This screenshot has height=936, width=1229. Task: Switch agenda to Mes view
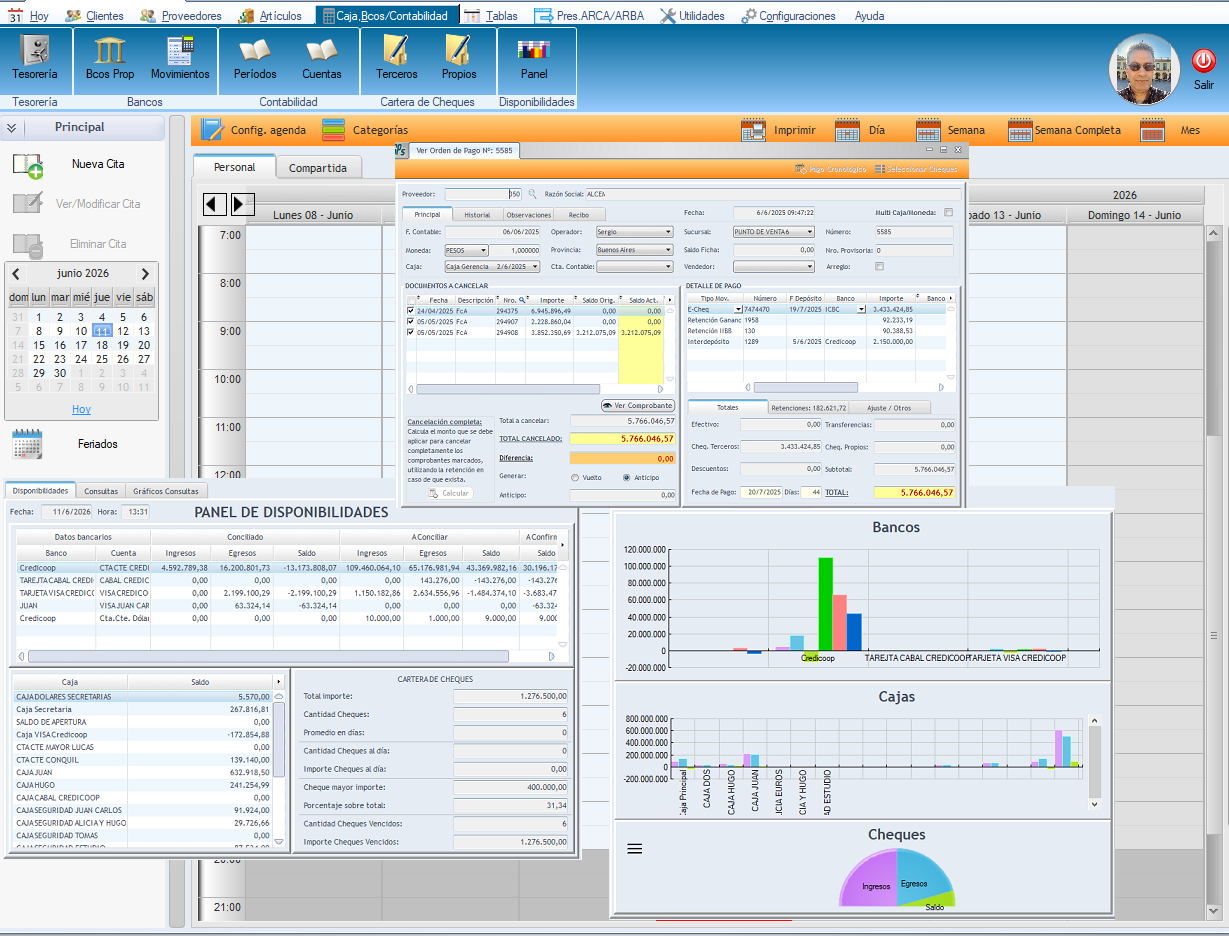[x=1153, y=130]
